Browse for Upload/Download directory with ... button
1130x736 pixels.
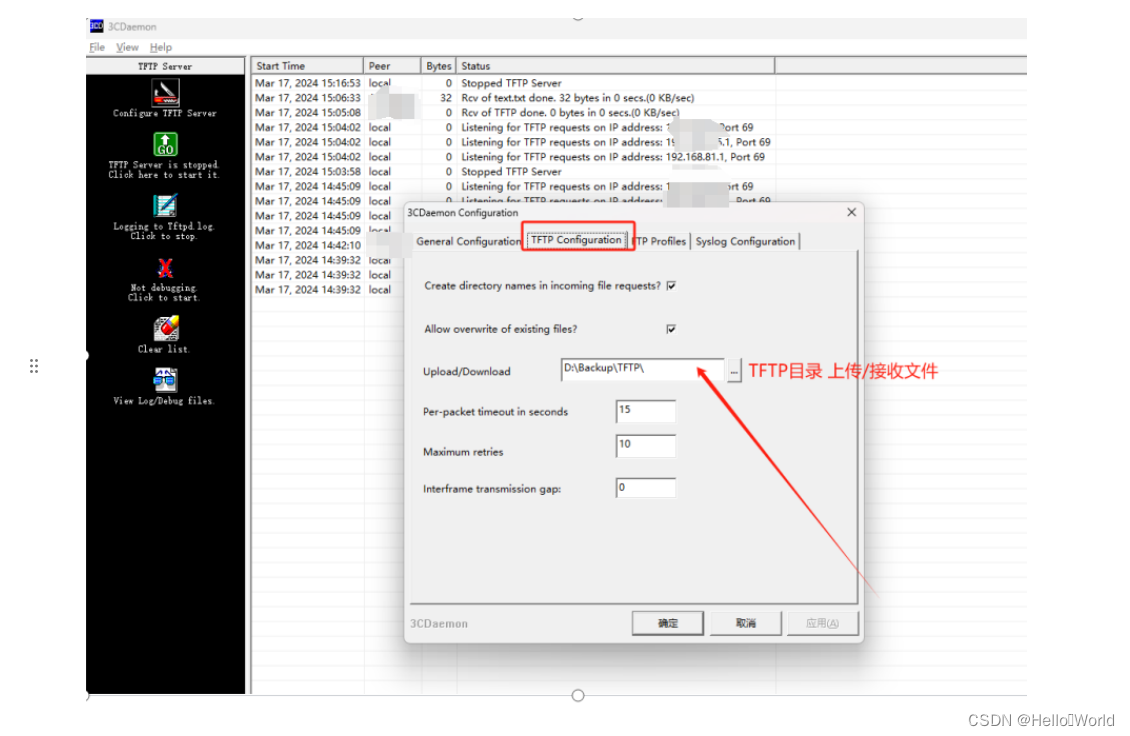pos(734,371)
